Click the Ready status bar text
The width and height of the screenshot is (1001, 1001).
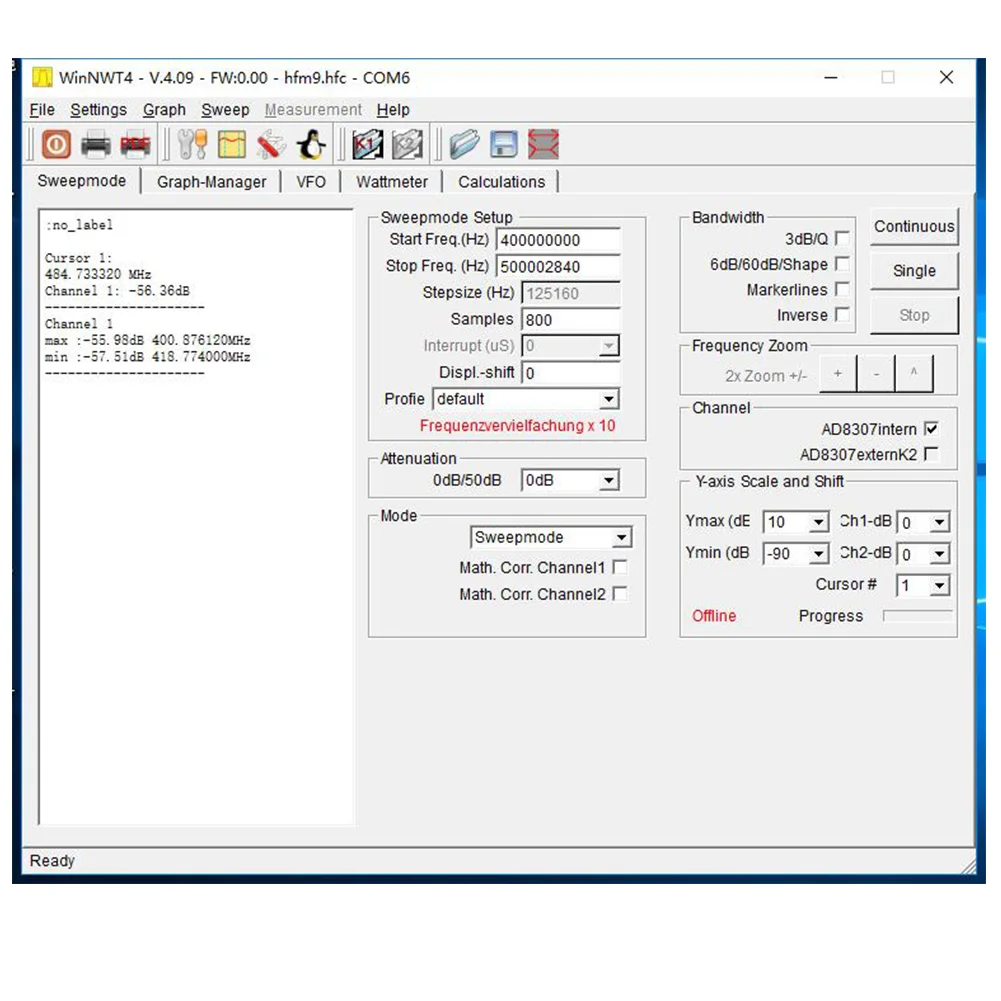click(x=52, y=861)
